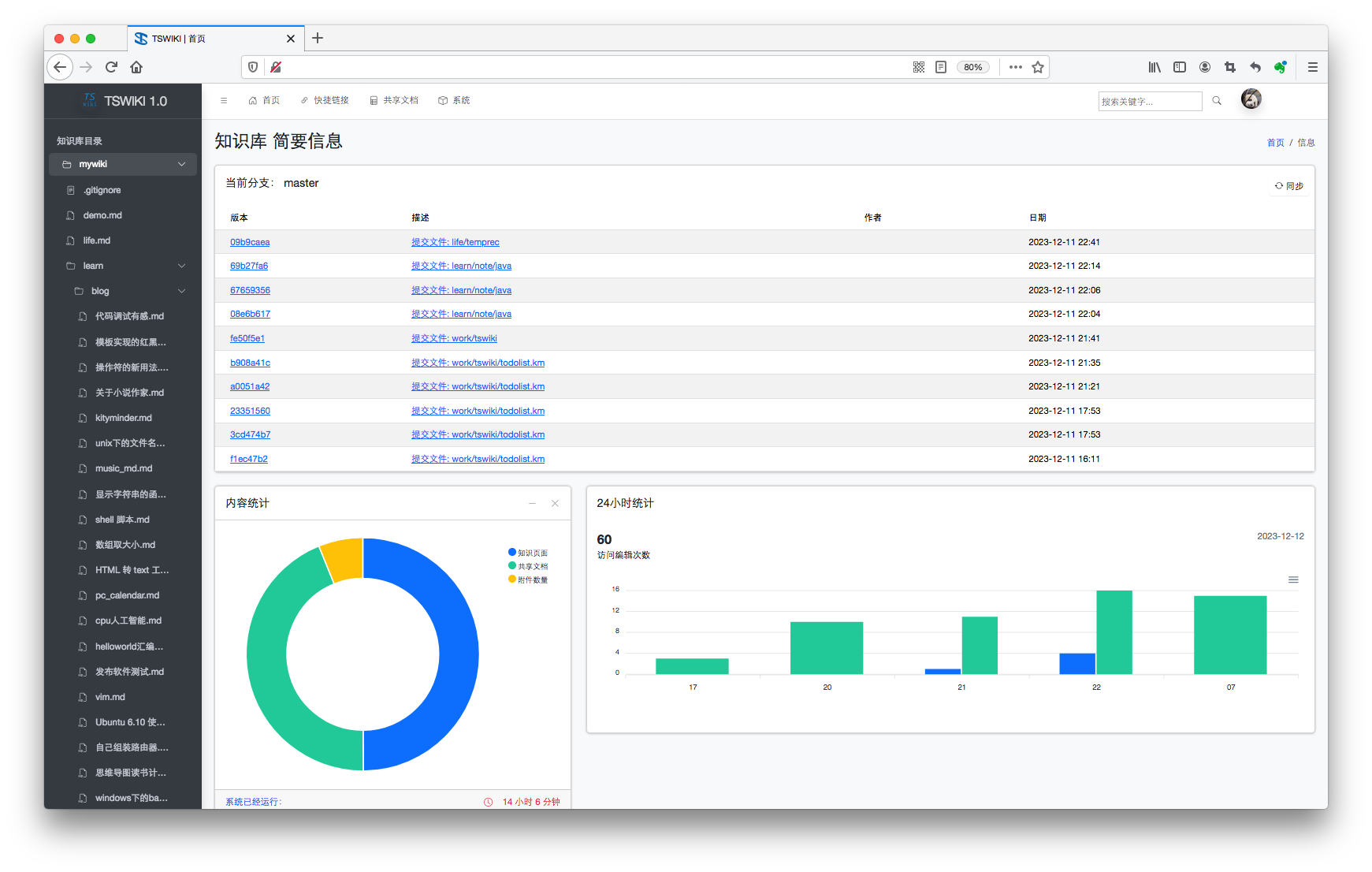The height and width of the screenshot is (872, 1372).
Task: Click the search magnifier icon
Action: coord(1217,100)
